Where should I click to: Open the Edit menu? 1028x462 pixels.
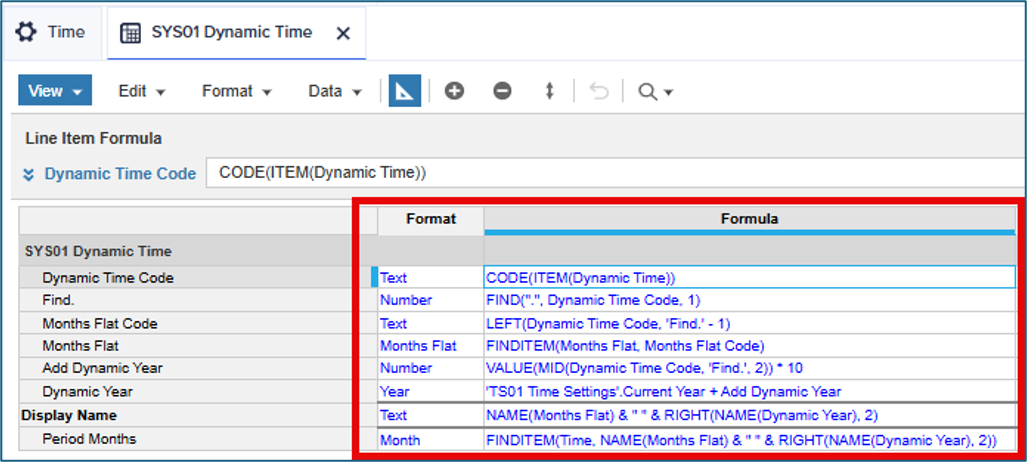[141, 91]
